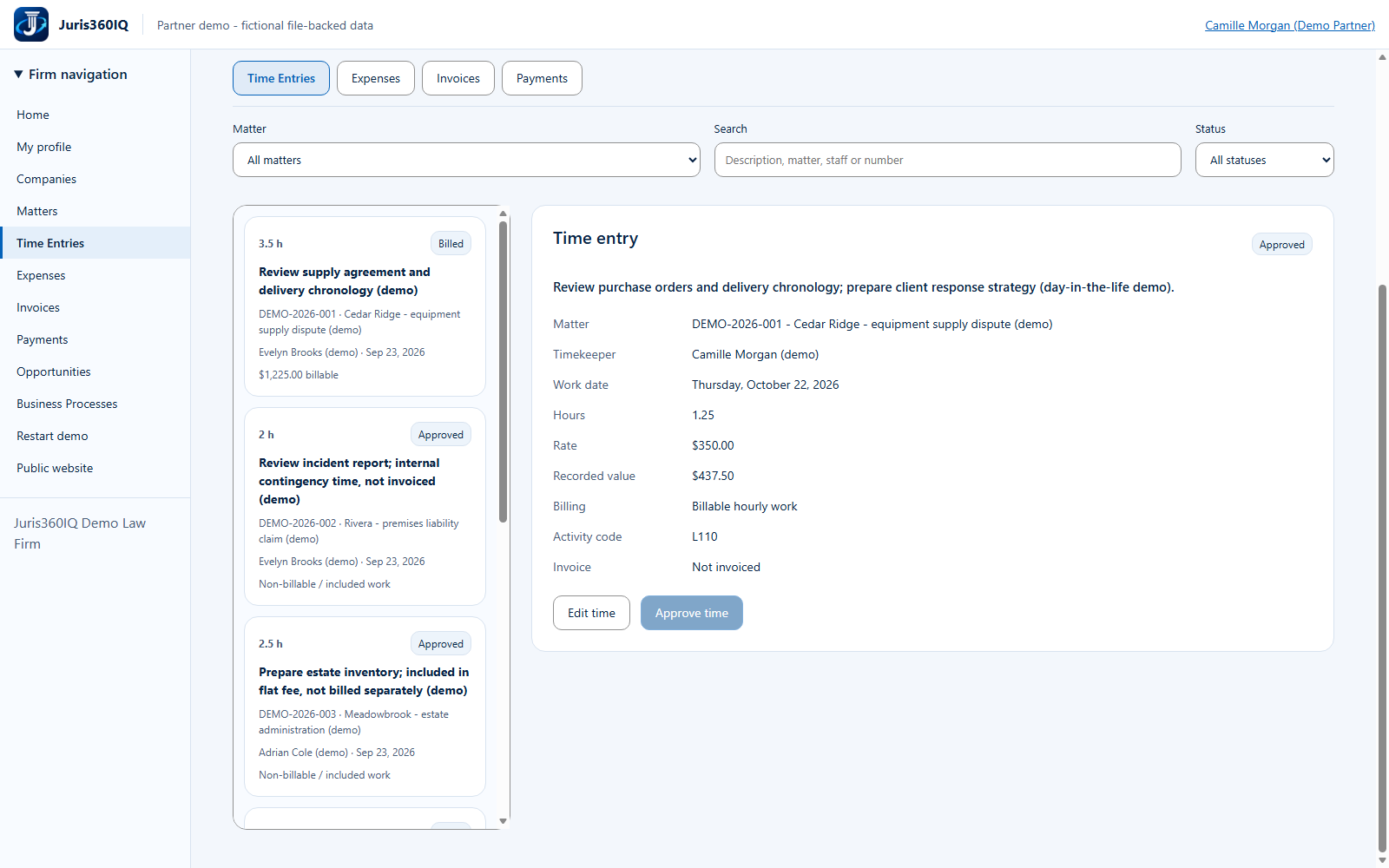The width and height of the screenshot is (1389, 868).
Task: Click the entry list scroll-down arrow
Action: [x=503, y=821]
